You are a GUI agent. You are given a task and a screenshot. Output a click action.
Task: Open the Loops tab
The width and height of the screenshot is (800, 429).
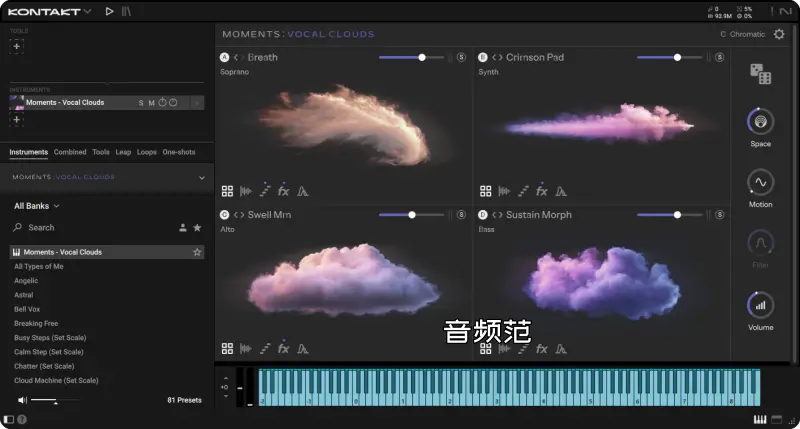tap(146, 152)
